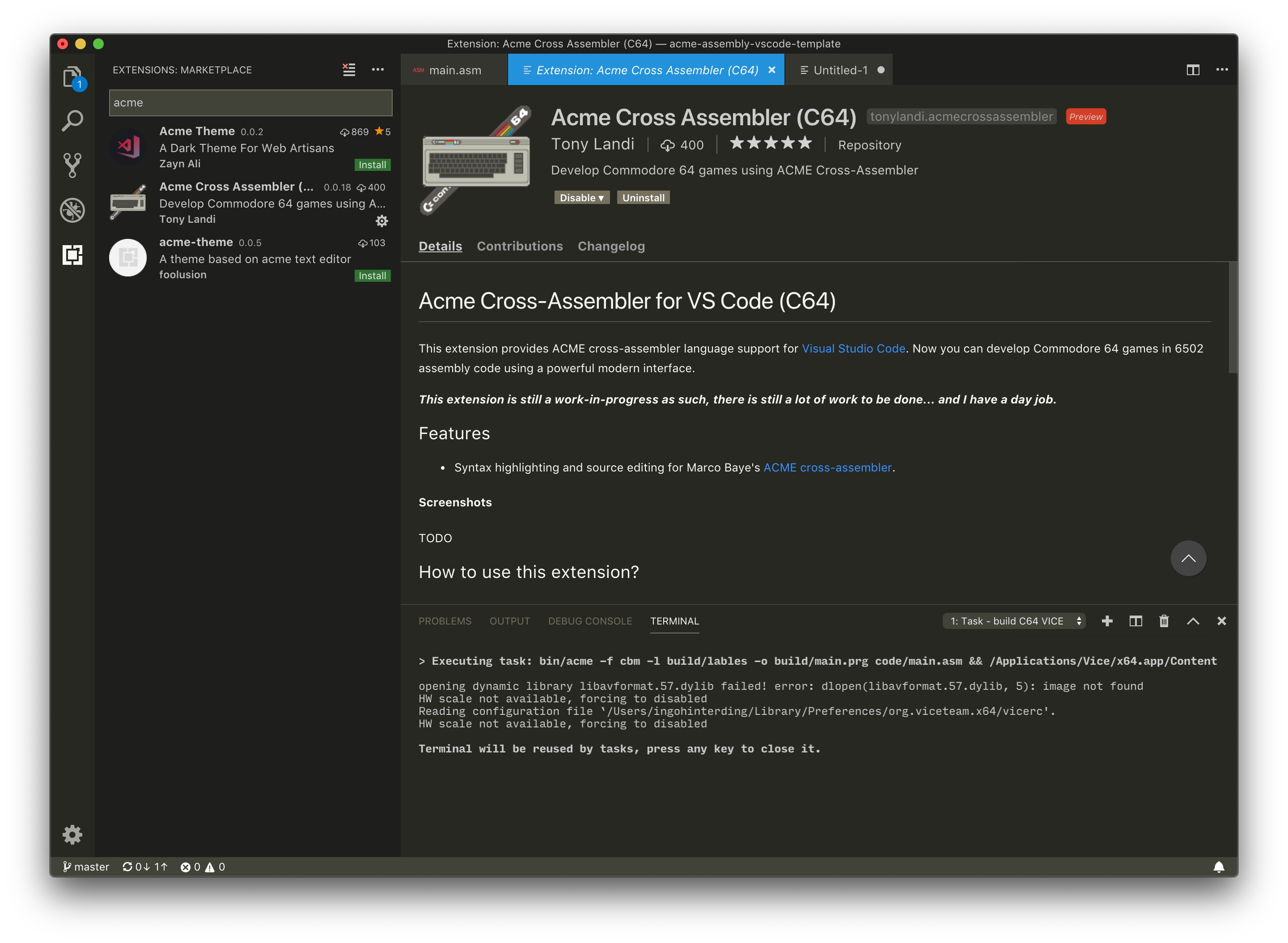Open the ACME cross-assembler link
Screen dimensions: 1288x943
click(827, 467)
